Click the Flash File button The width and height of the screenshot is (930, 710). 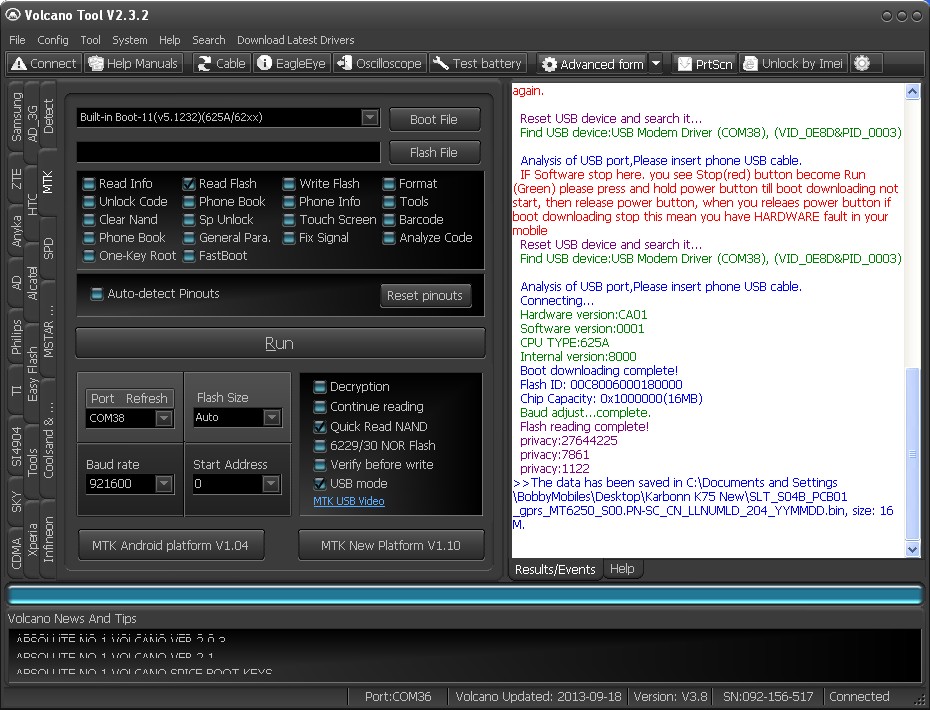[x=434, y=152]
